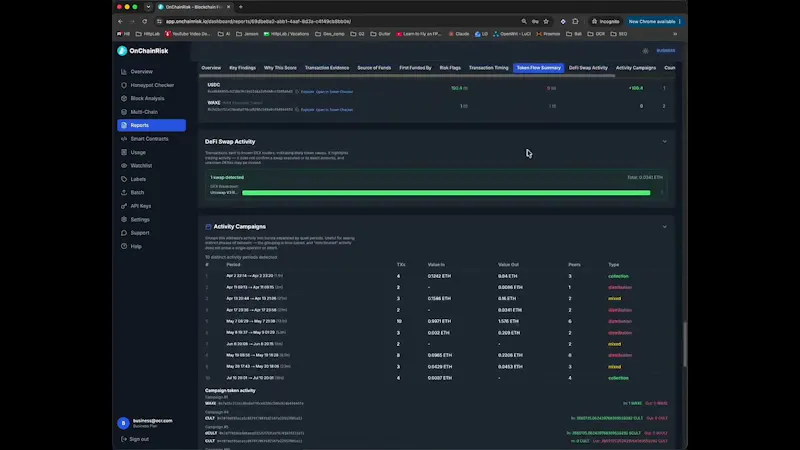Collapse the Activity Campaigns section

point(664,227)
